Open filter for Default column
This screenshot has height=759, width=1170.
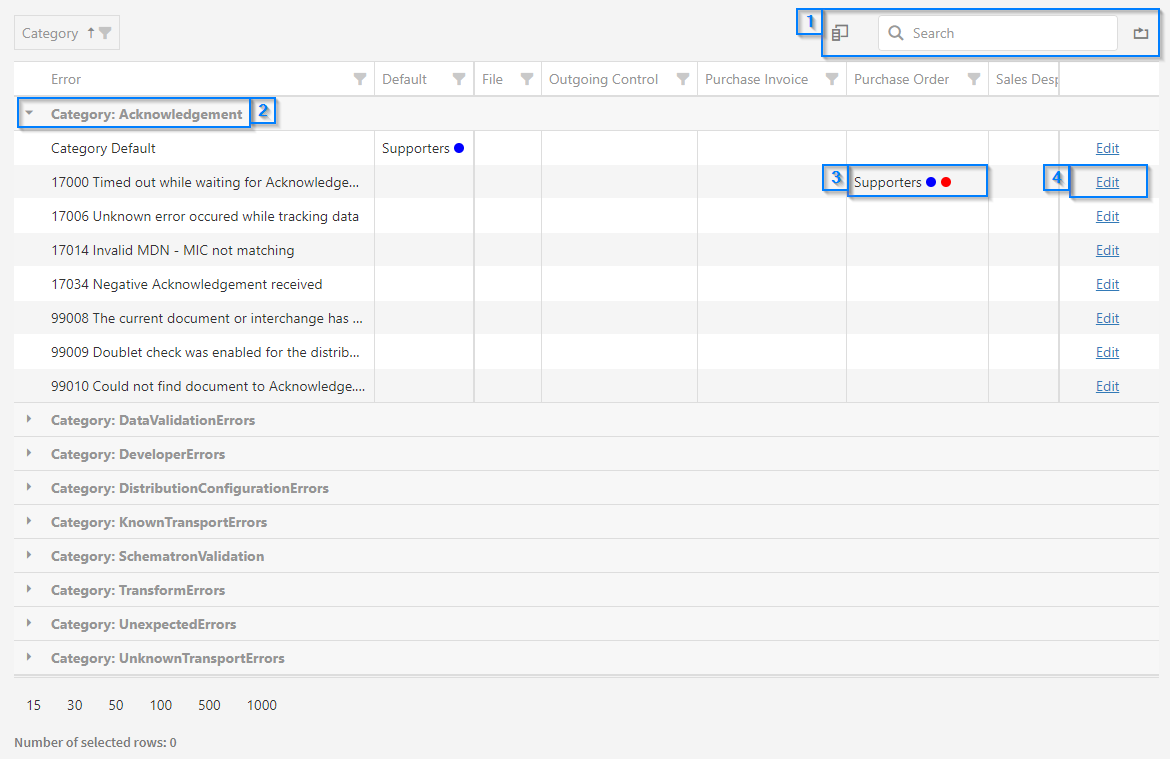pyautogui.click(x=459, y=80)
